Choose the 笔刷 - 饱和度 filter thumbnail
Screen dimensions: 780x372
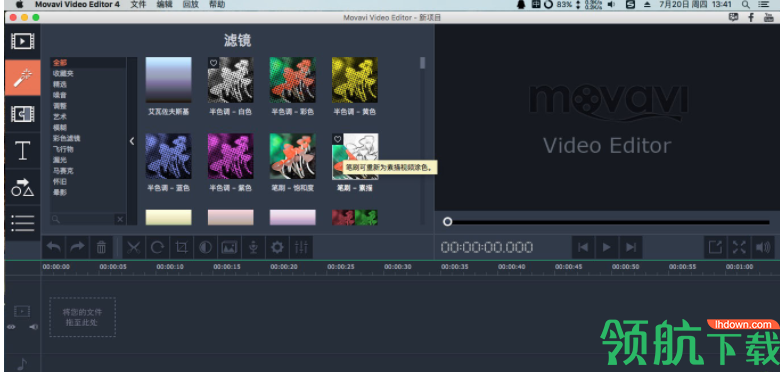(292, 156)
